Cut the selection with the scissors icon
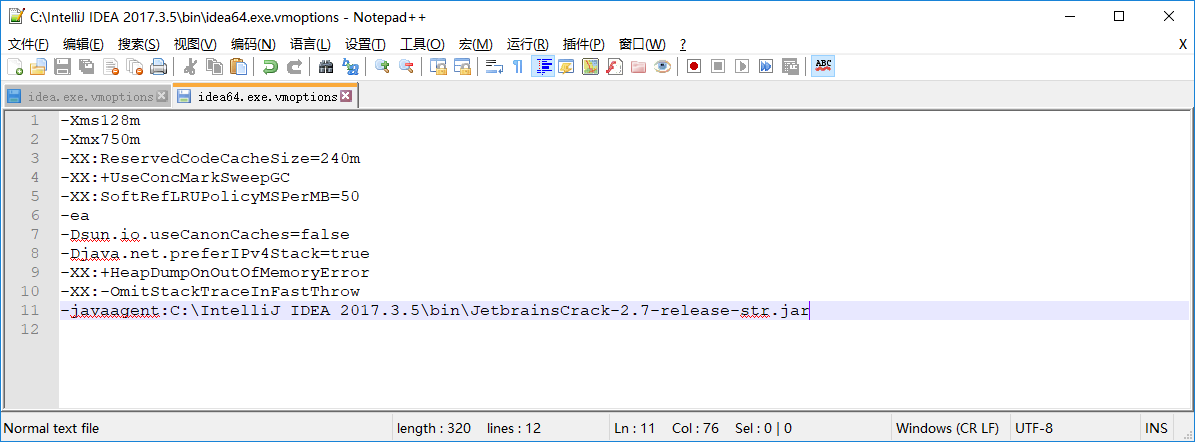1195x442 pixels. pyautogui.click(x=191, y=66)
